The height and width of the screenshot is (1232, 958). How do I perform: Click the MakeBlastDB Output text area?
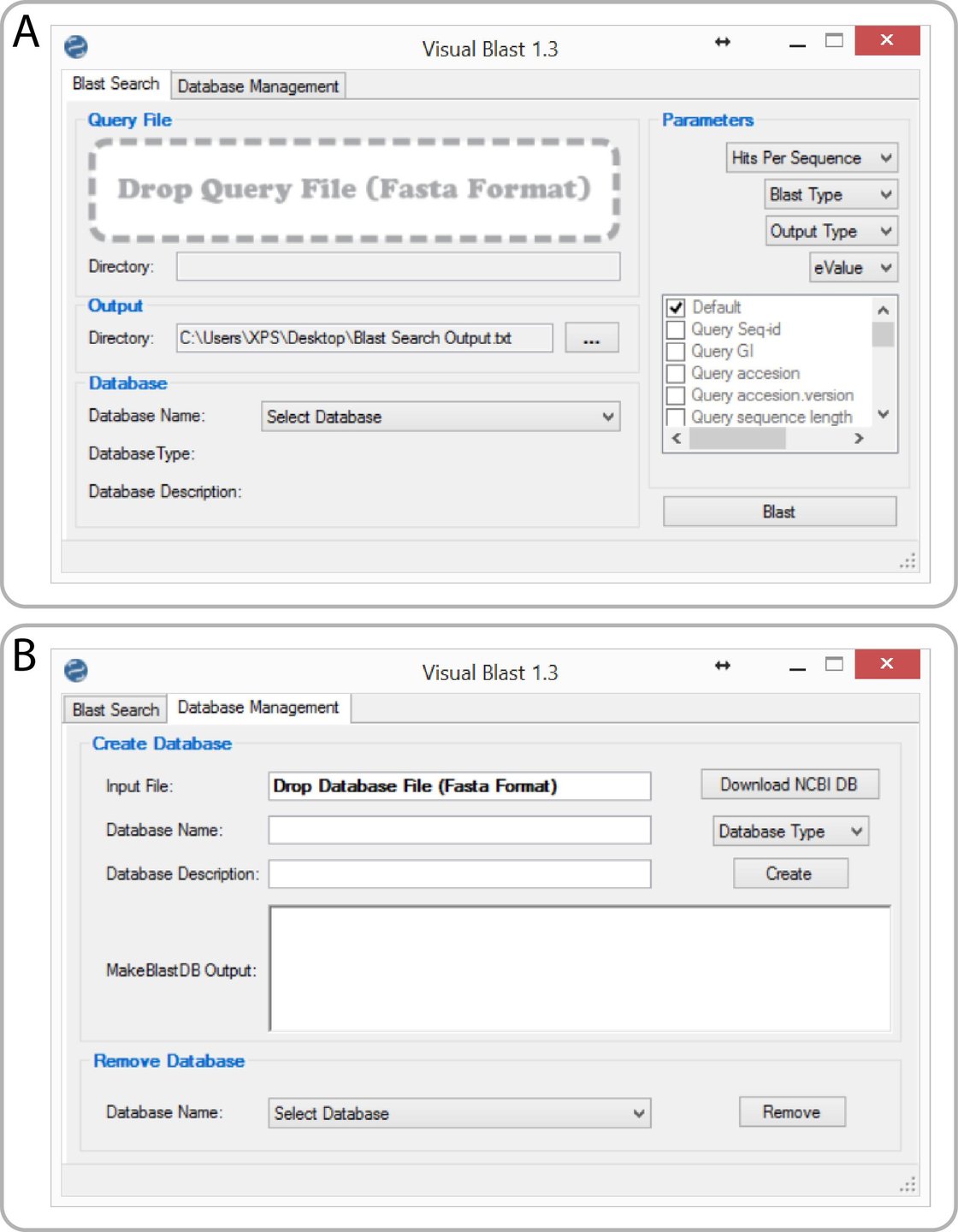coord(580,968)
